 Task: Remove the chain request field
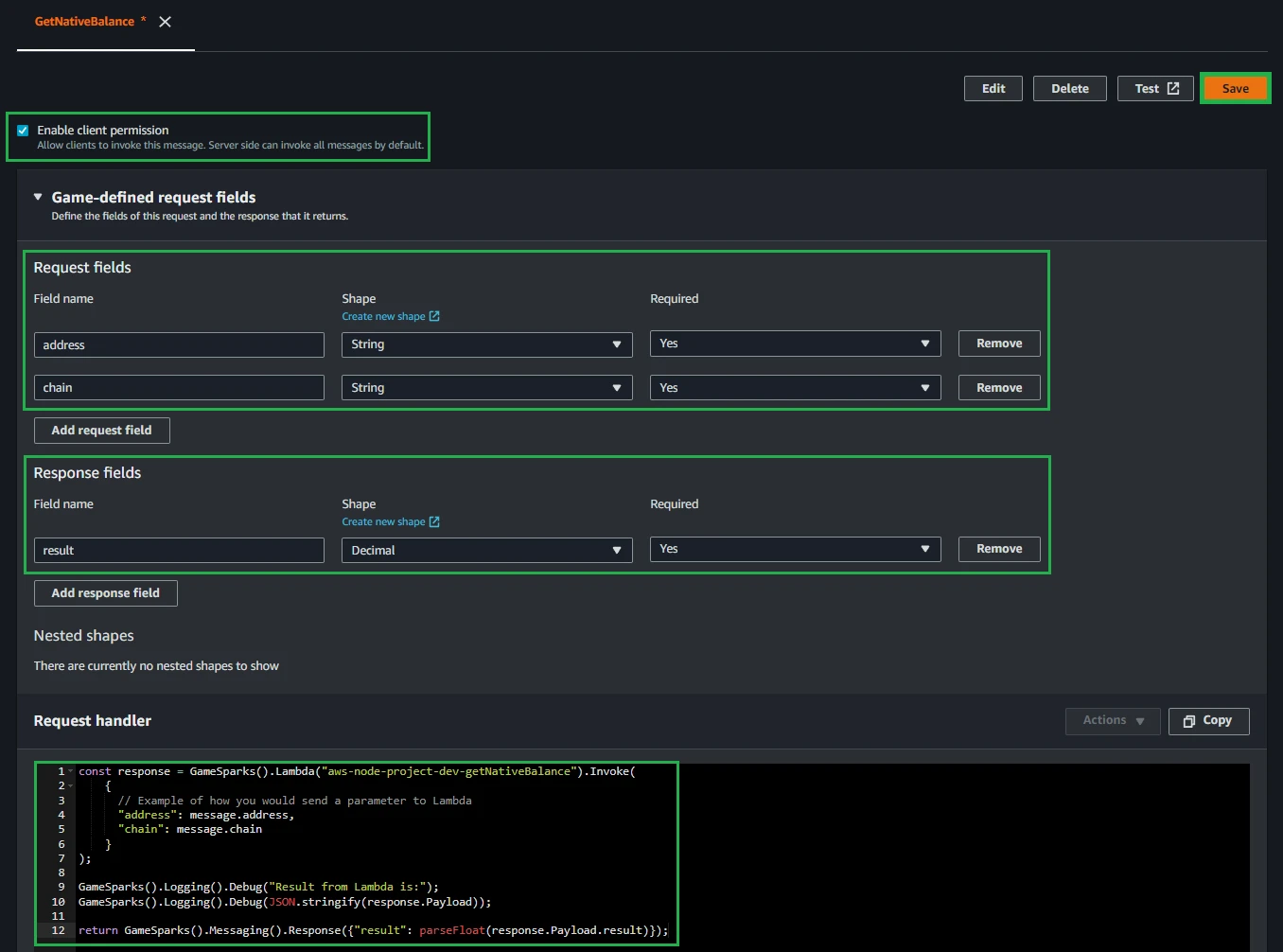click(x=998, y=388)
